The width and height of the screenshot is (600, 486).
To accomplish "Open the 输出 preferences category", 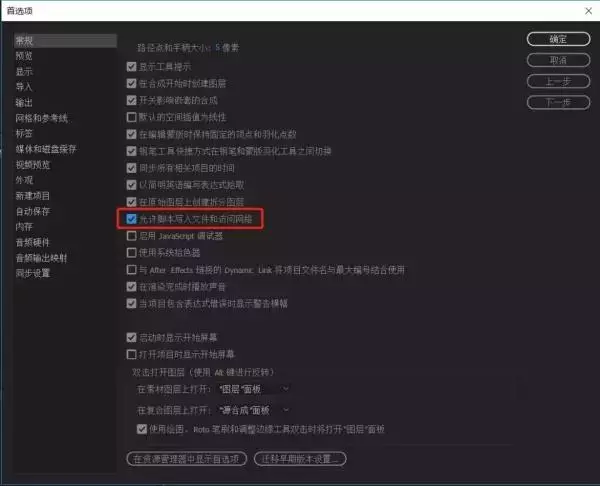I will [24, 103].
